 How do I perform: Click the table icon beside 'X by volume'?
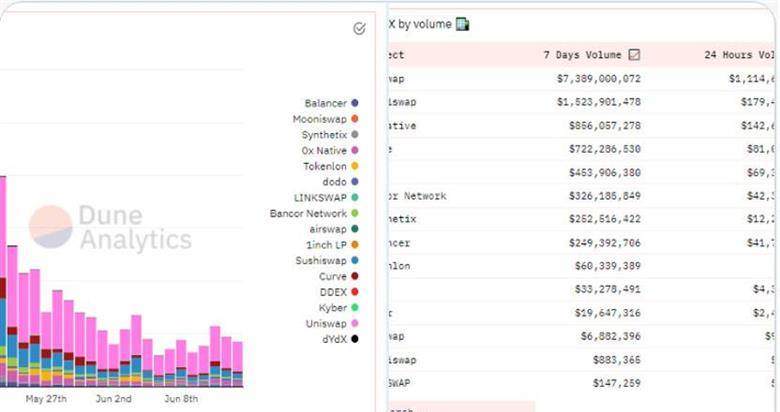tap(462, 24)
